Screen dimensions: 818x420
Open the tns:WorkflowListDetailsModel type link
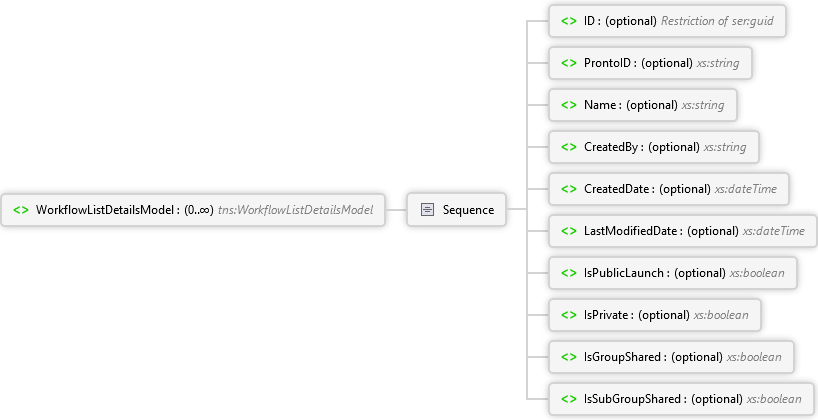[x=295, y=210]
